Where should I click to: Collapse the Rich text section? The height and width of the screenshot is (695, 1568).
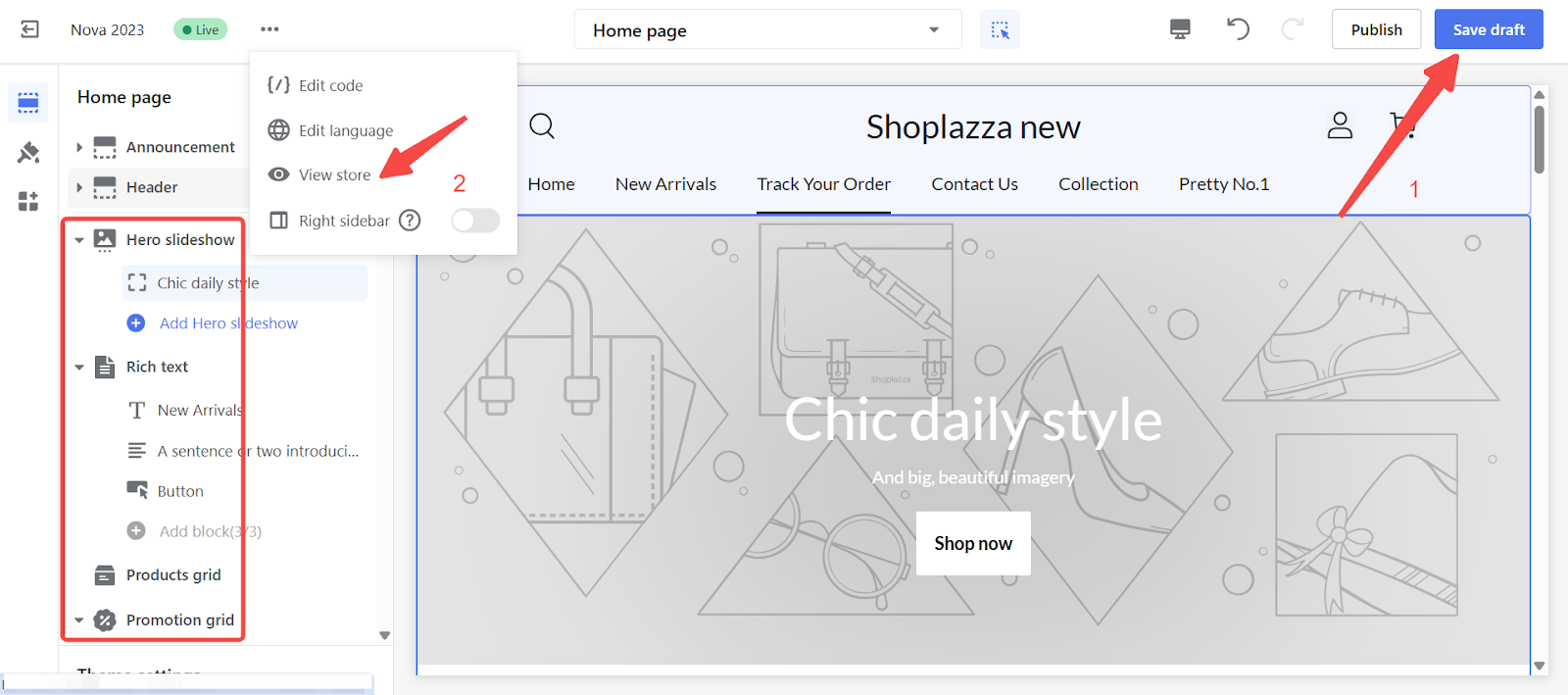pos(79,368)
